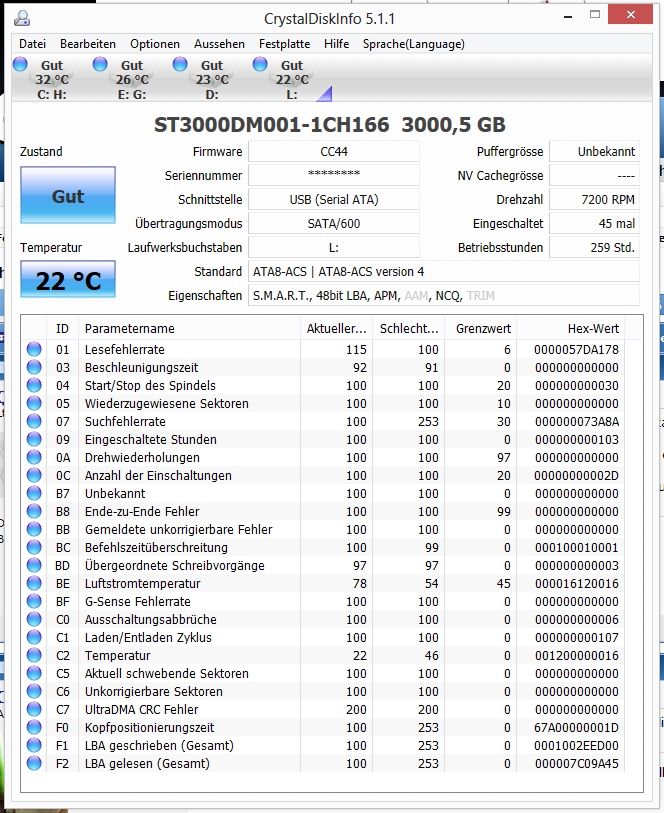
Task: Open the Bearbeiten menu
Action: pyautogui.click(x=88, y=44)
